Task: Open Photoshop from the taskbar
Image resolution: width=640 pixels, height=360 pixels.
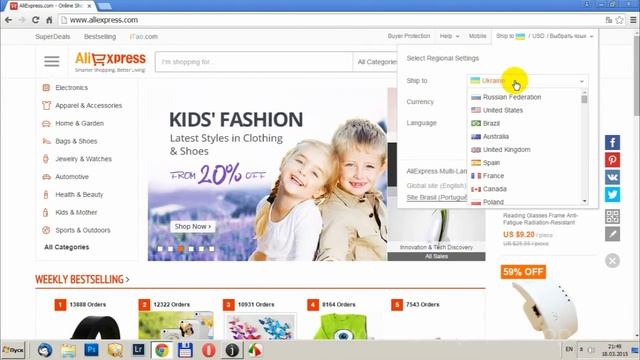Action: point(91,350)
